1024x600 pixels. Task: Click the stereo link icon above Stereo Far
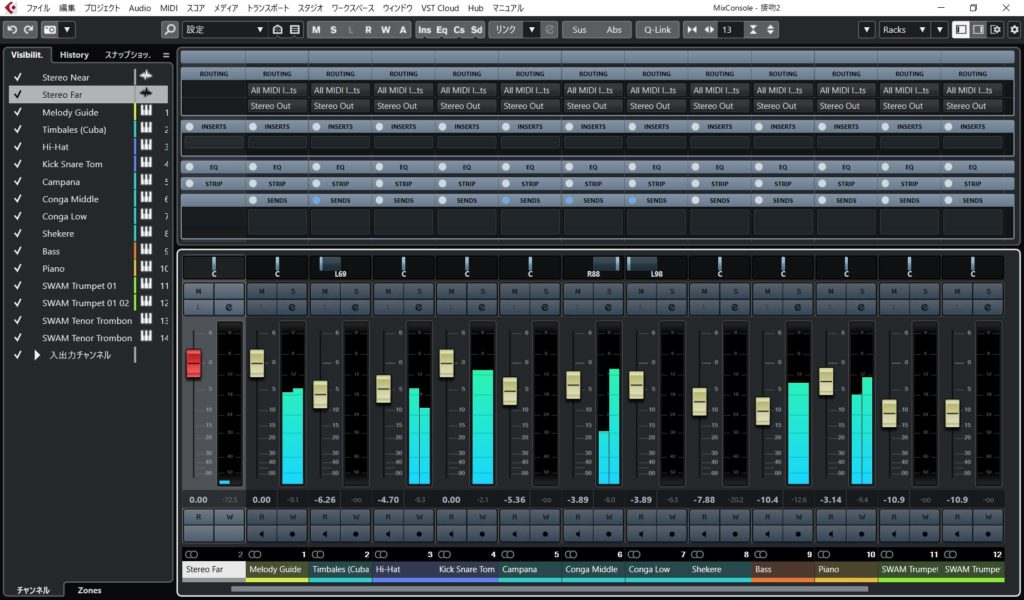[190, 554]
